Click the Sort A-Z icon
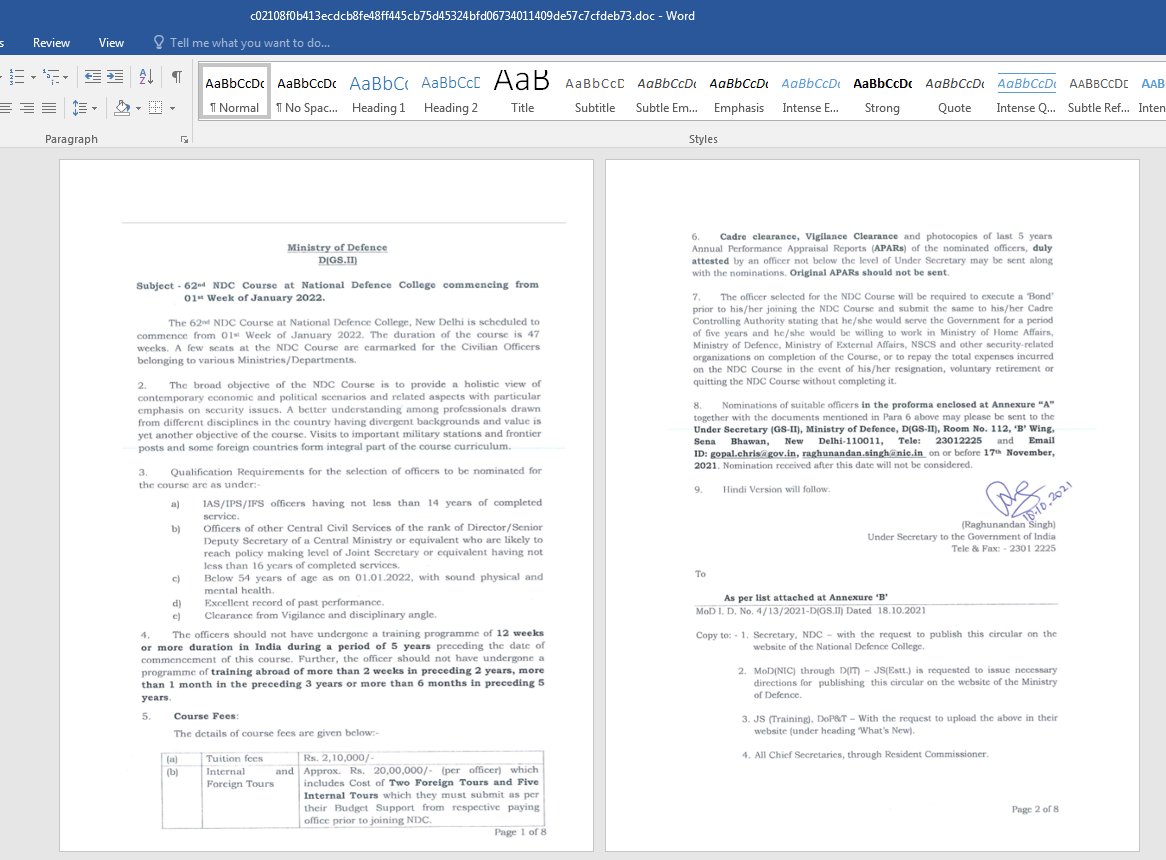The width and height of the screenshot is (1166, 860). 146,77
